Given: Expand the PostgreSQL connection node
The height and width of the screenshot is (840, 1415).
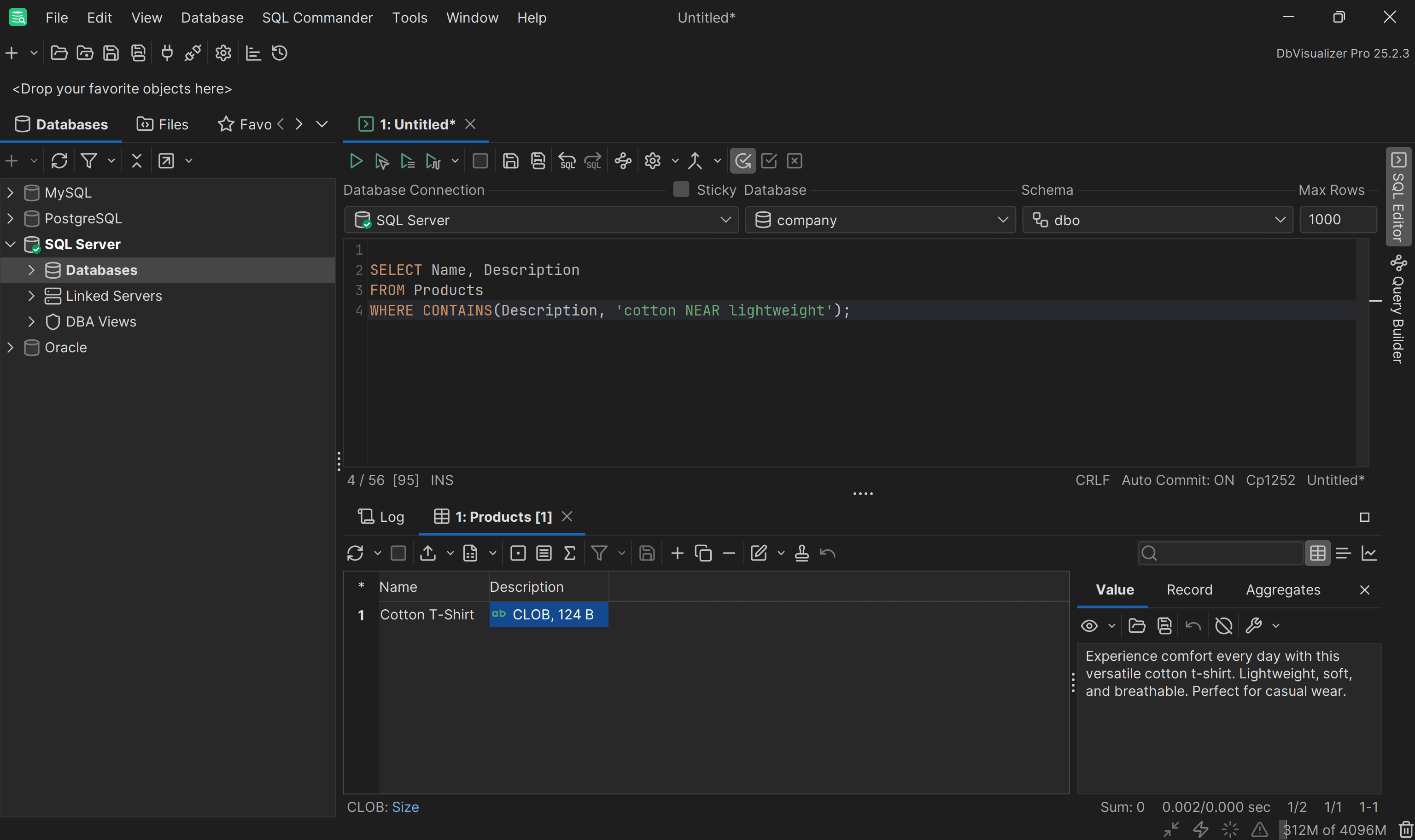Looking at the screenshot, I should 10,218.
